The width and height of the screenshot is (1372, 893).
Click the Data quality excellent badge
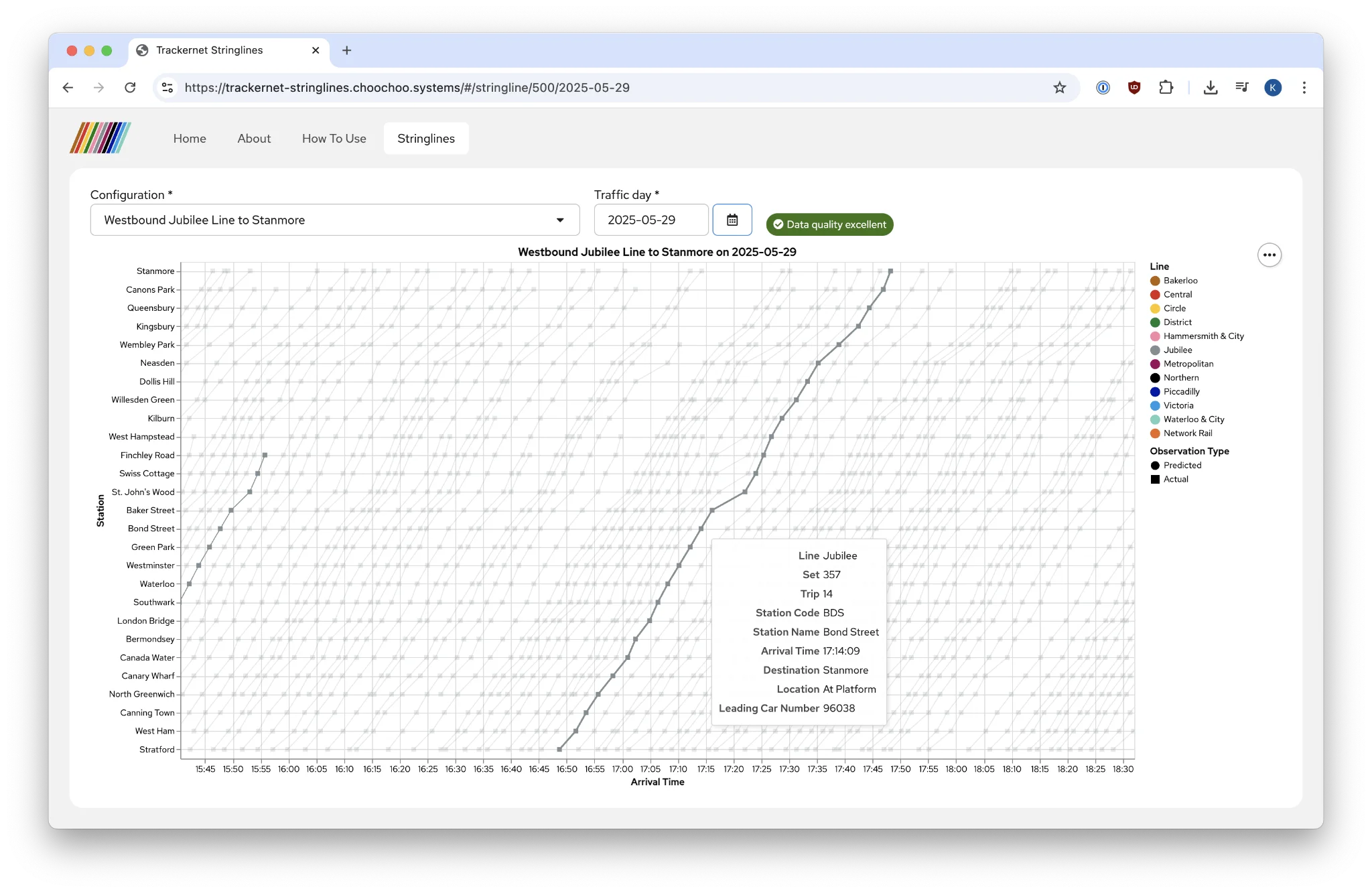(x=829, y=224)
